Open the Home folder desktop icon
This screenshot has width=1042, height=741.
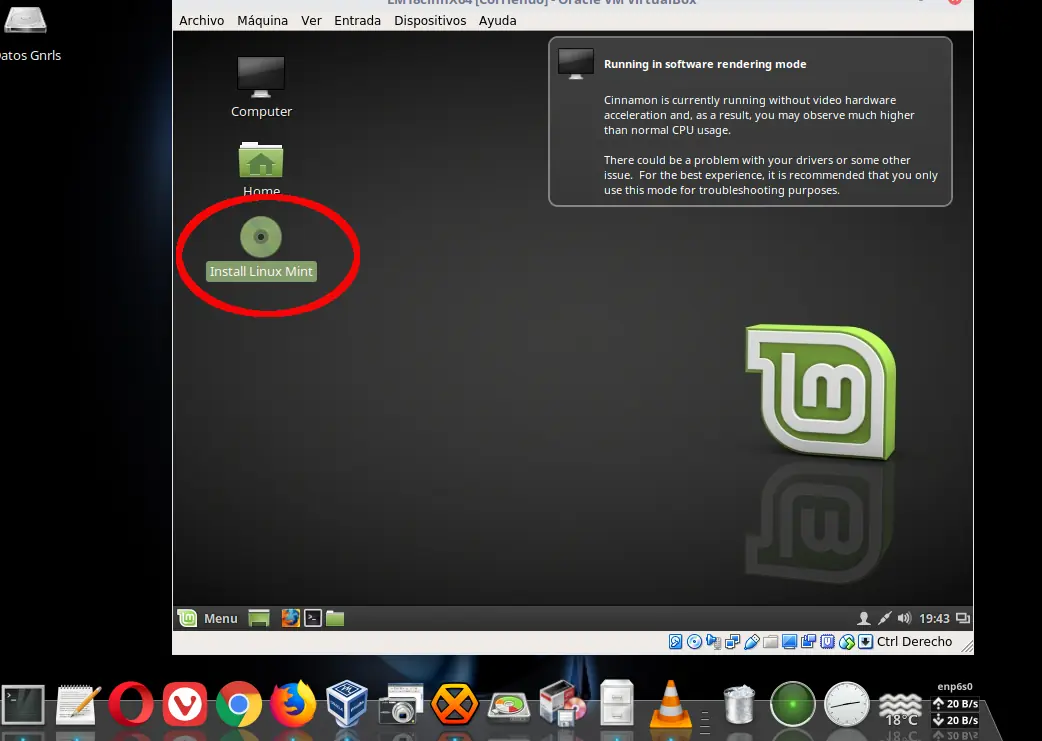coord(261,169)
